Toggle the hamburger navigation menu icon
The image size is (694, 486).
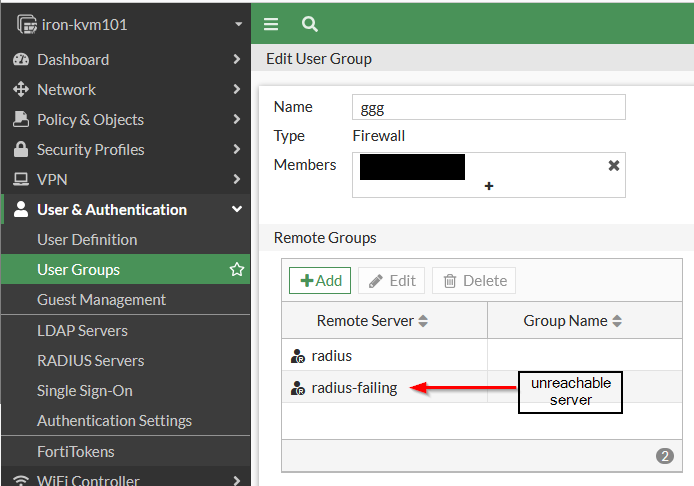(x=271, y=24)
